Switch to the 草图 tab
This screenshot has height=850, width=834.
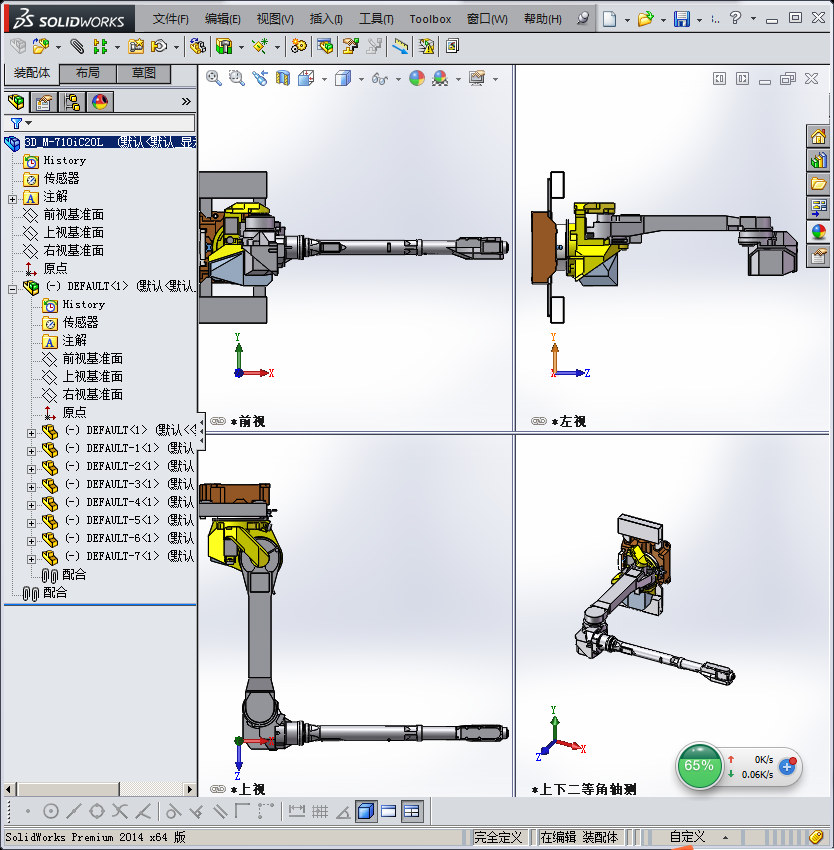[144, 73]
